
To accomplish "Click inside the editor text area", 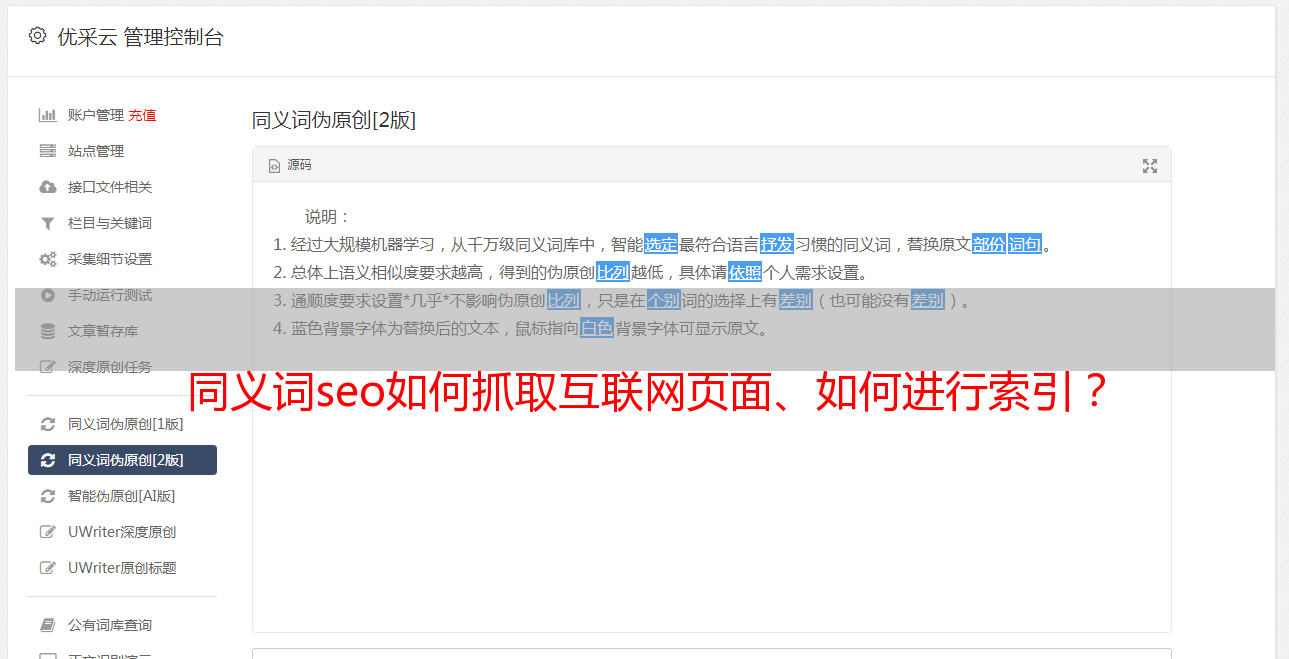I will coord(711,480).
